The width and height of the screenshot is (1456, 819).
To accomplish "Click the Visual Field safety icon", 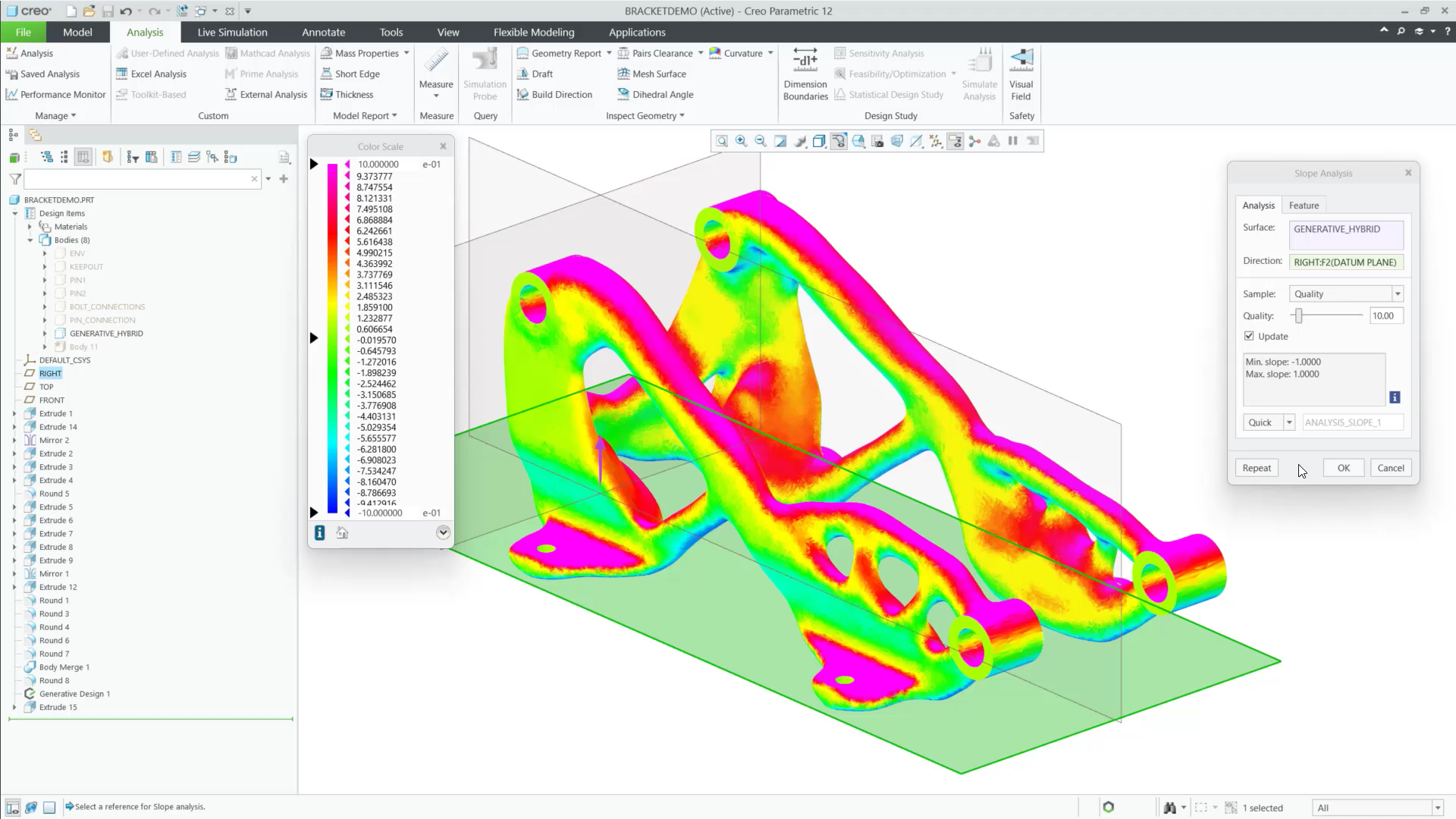I will [x=1021, y=74].
